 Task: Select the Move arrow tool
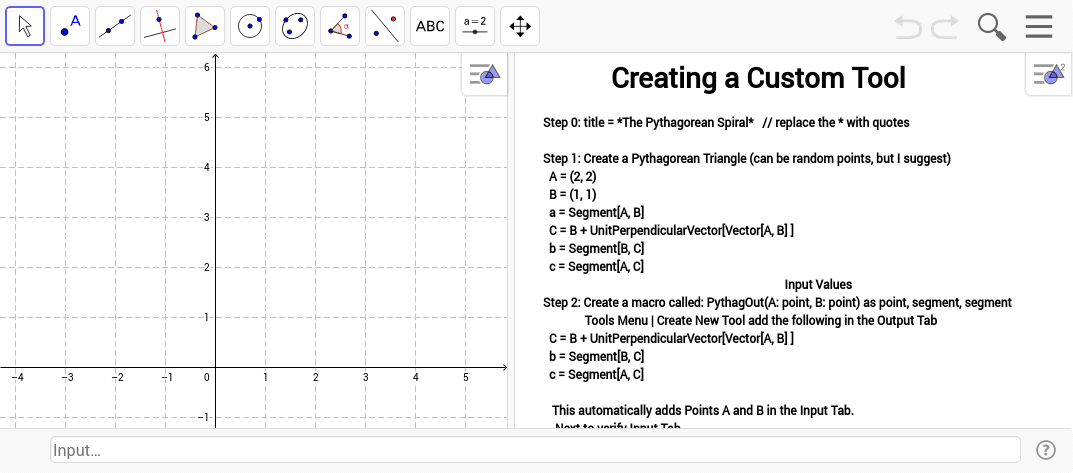25,27
